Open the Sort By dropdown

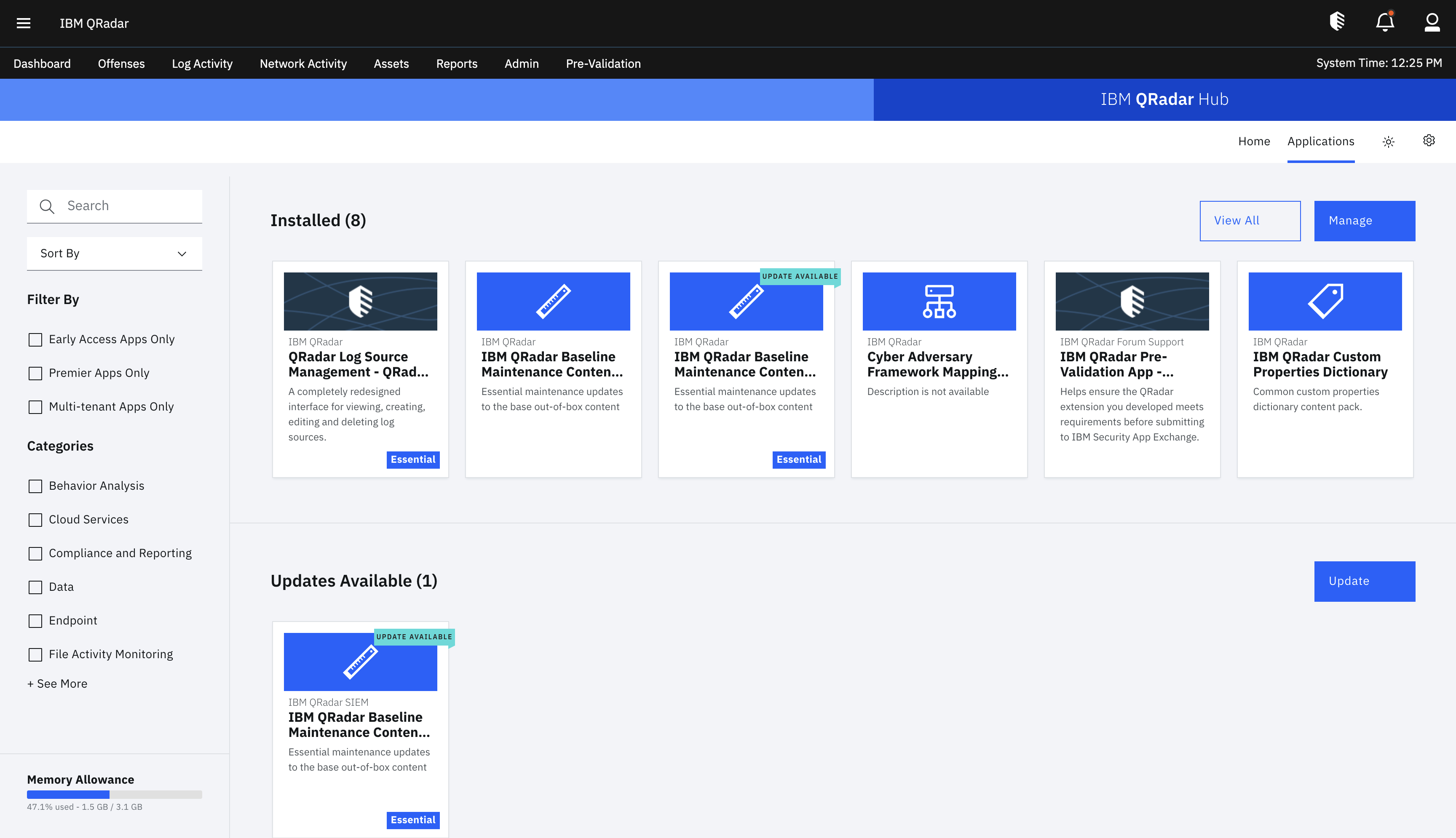pyautogui.click(x=114, y=253)
